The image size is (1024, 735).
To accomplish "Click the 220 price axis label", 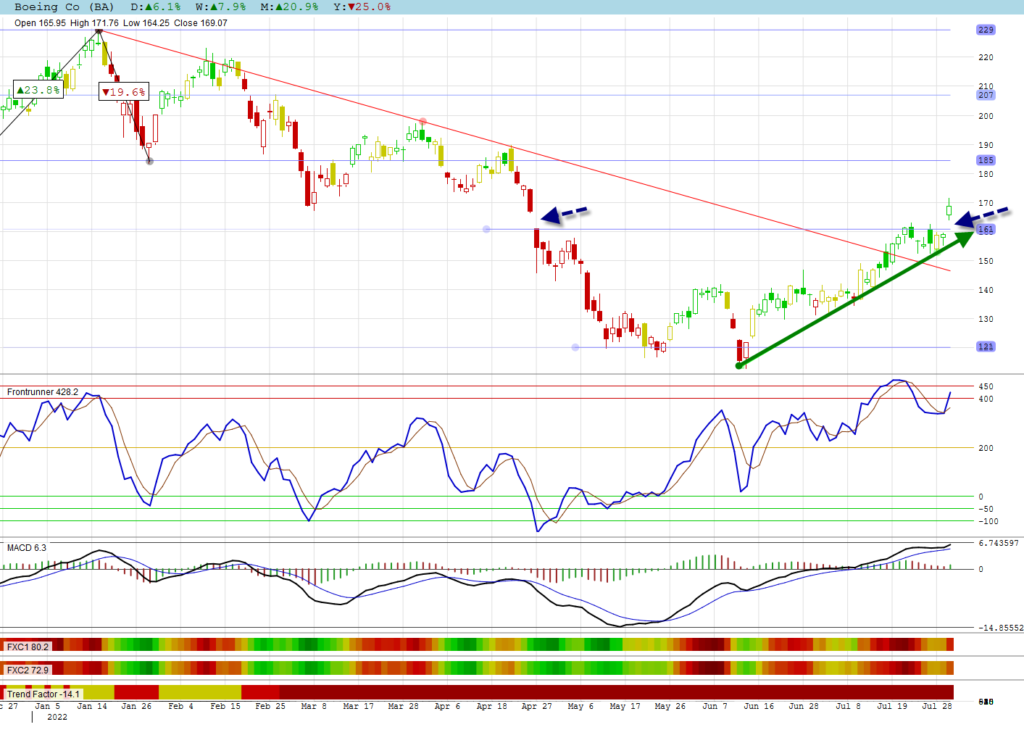I will point(985,57).
